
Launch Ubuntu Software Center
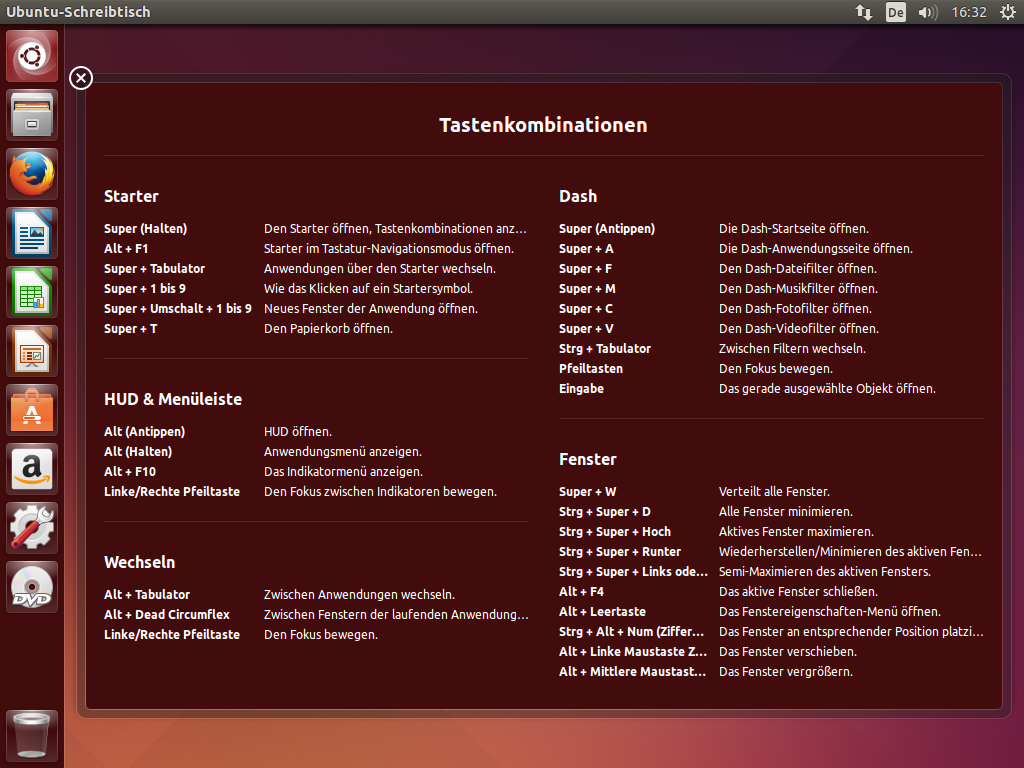(x=32, y=410)
